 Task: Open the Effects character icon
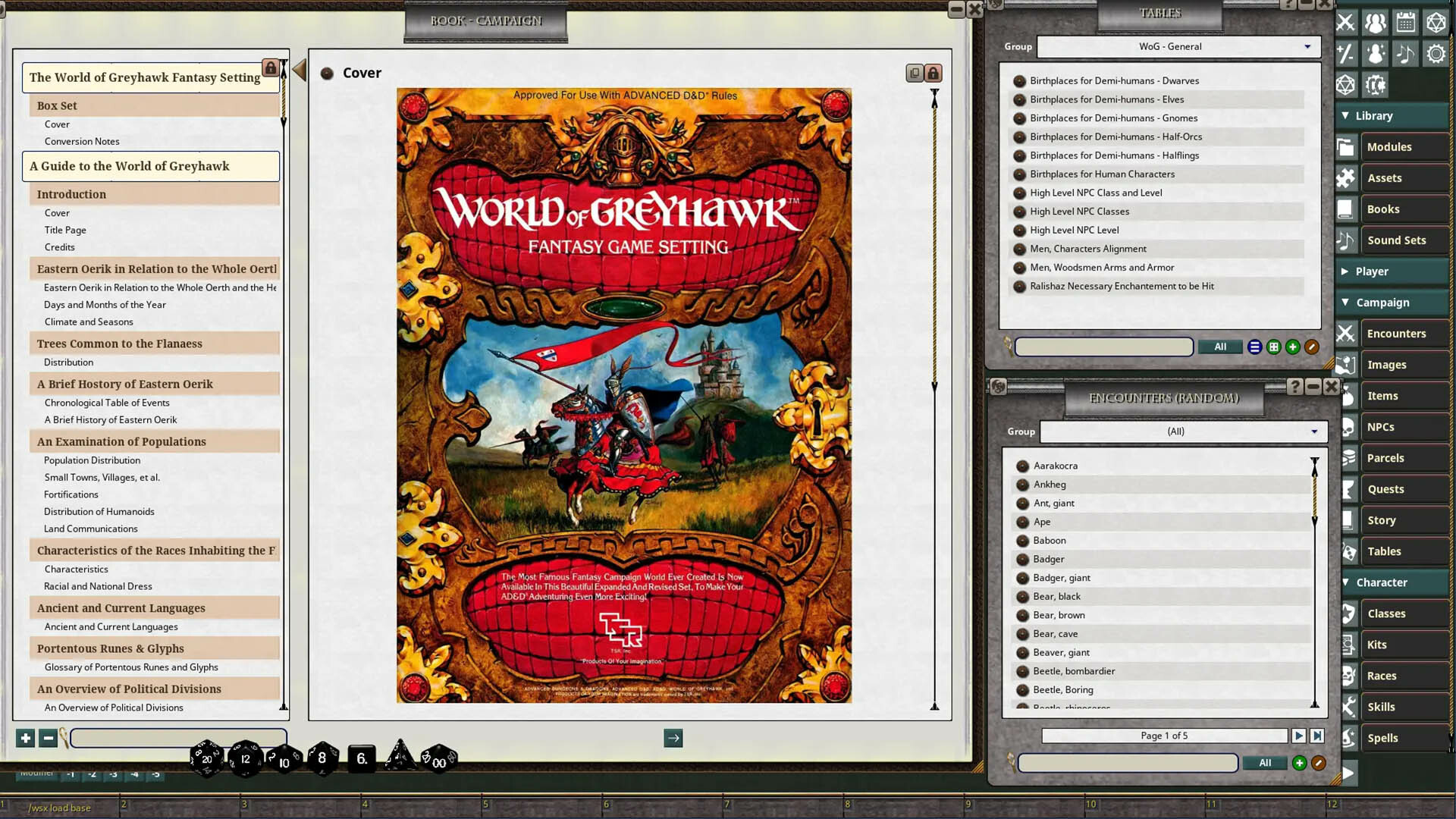click(x=1375, y=53)
